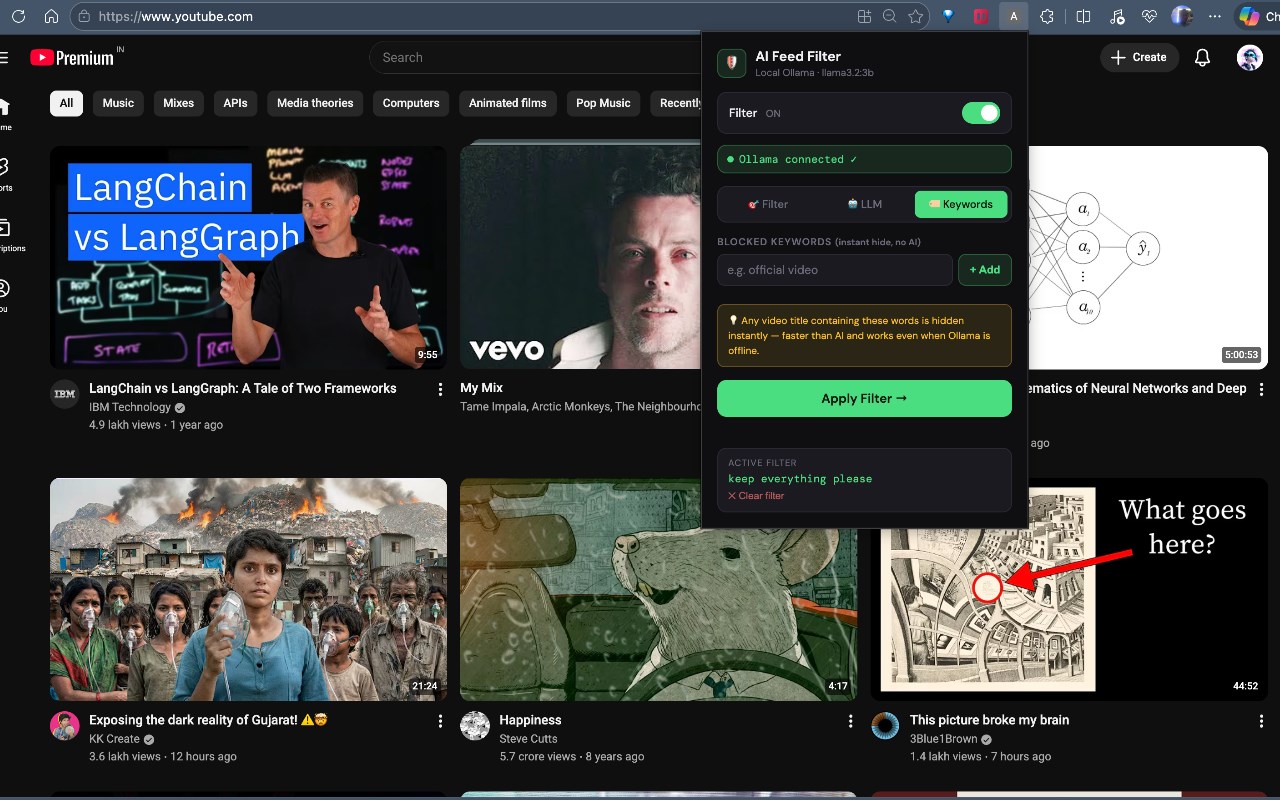
Task: Filter feed by Music chip
Action: tap(118, 103)
